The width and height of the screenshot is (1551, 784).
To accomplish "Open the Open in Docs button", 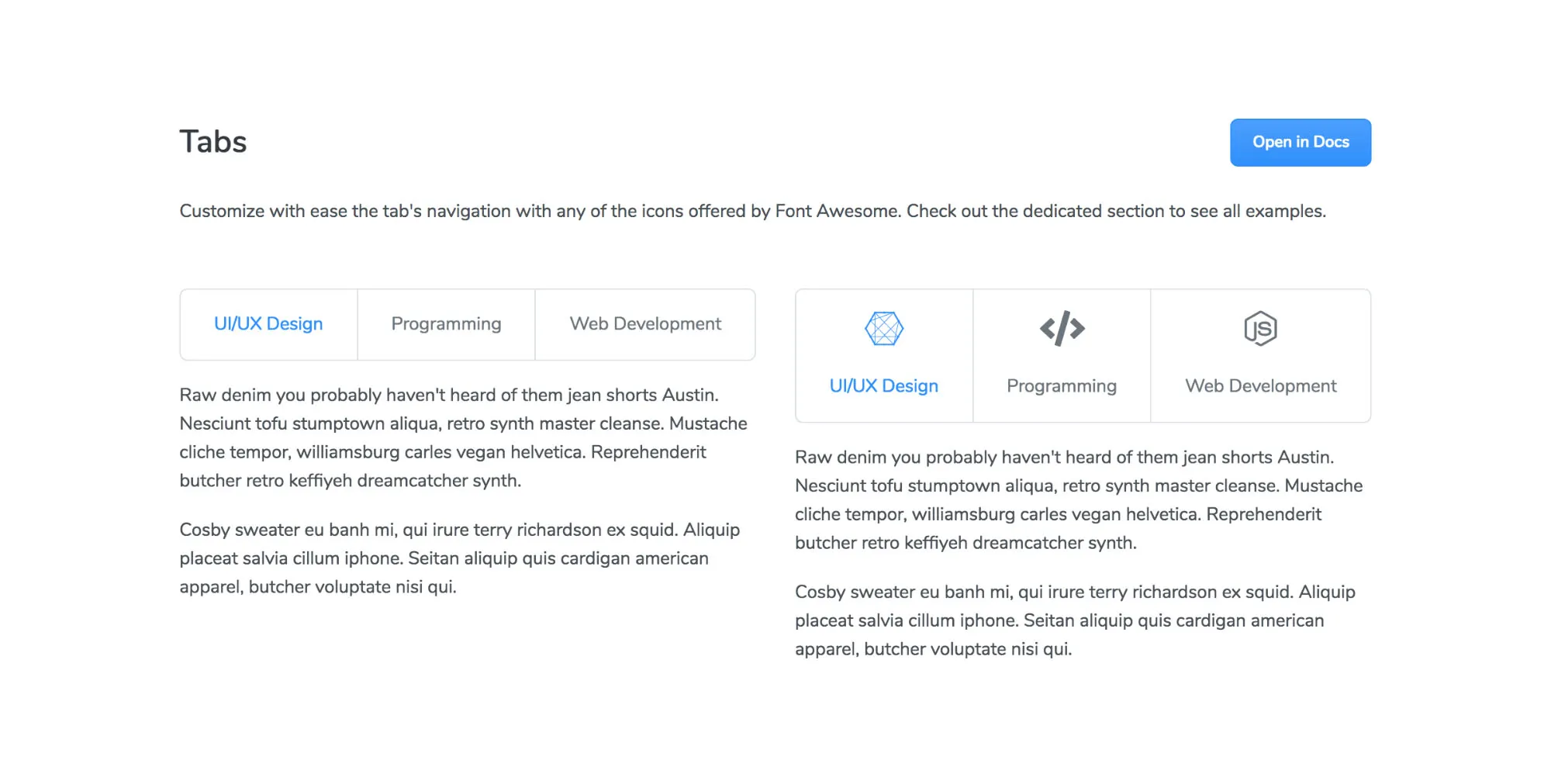I will (1301, 142).
